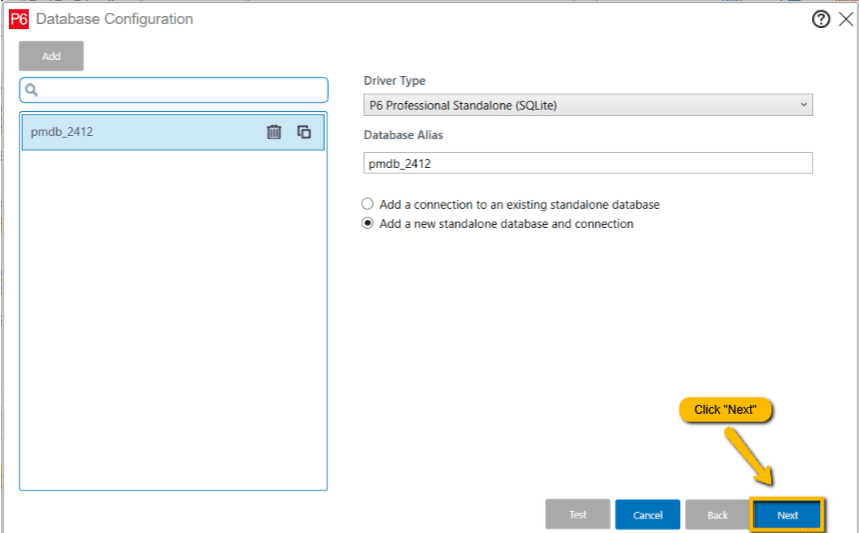Click the P6 application logo icon
Viewport: 859px width, 533px height.
19,19
